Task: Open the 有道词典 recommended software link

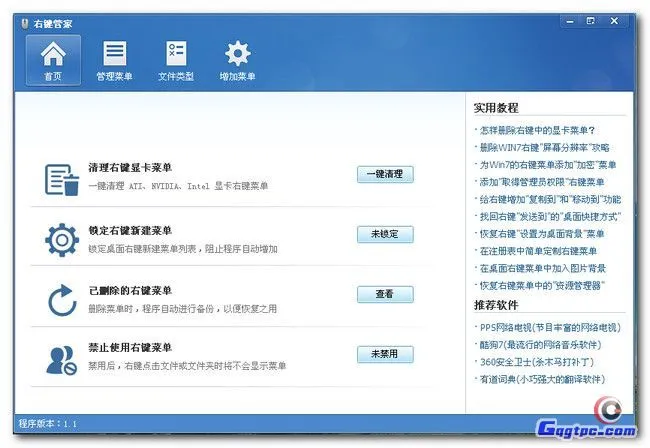Action: point(541,379)
